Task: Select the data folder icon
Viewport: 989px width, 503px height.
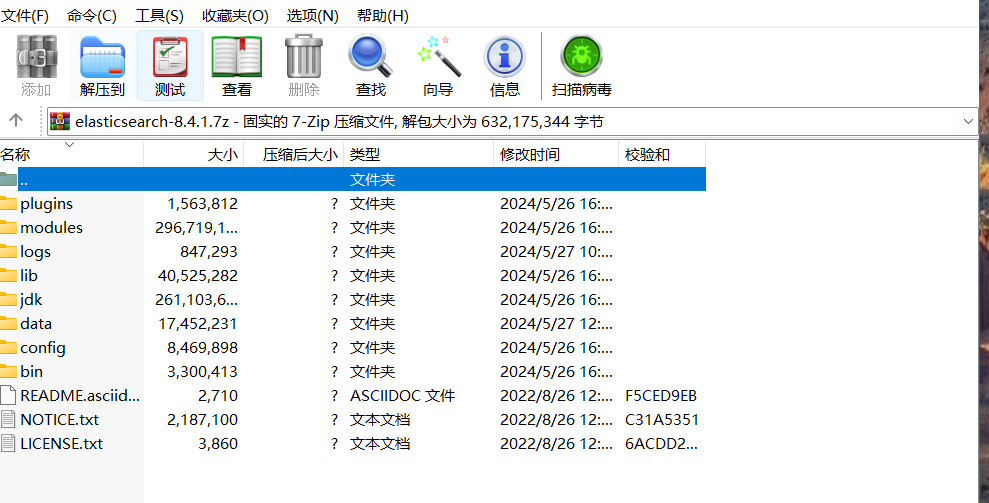Action: (x=8, y=323)
